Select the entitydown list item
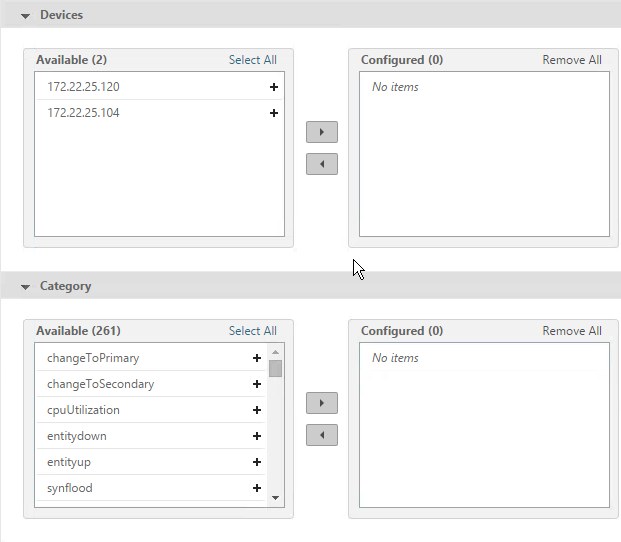The image size is (621, 542). [151, 436]
